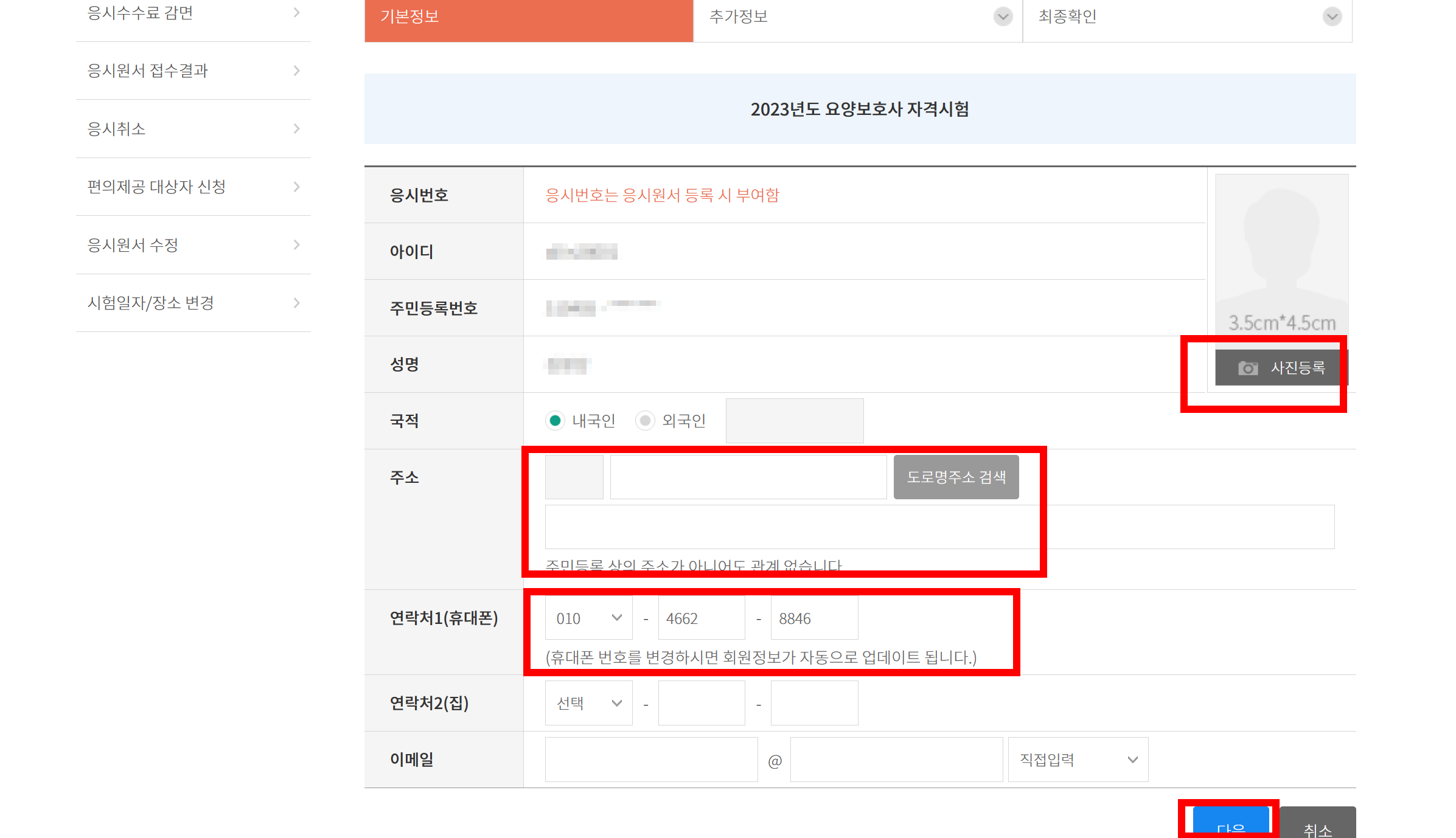
Task: Click chevron arrow next to 편의제공 대상자 신청
Action: (296, 187)
